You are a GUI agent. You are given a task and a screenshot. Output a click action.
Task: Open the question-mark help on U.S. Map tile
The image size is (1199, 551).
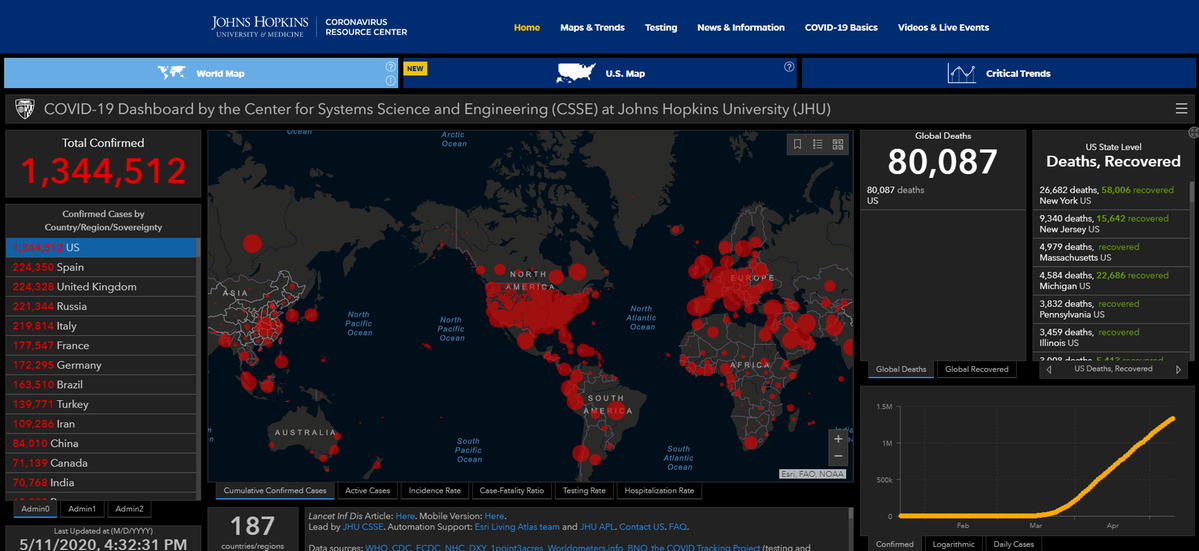coord(789,66)
